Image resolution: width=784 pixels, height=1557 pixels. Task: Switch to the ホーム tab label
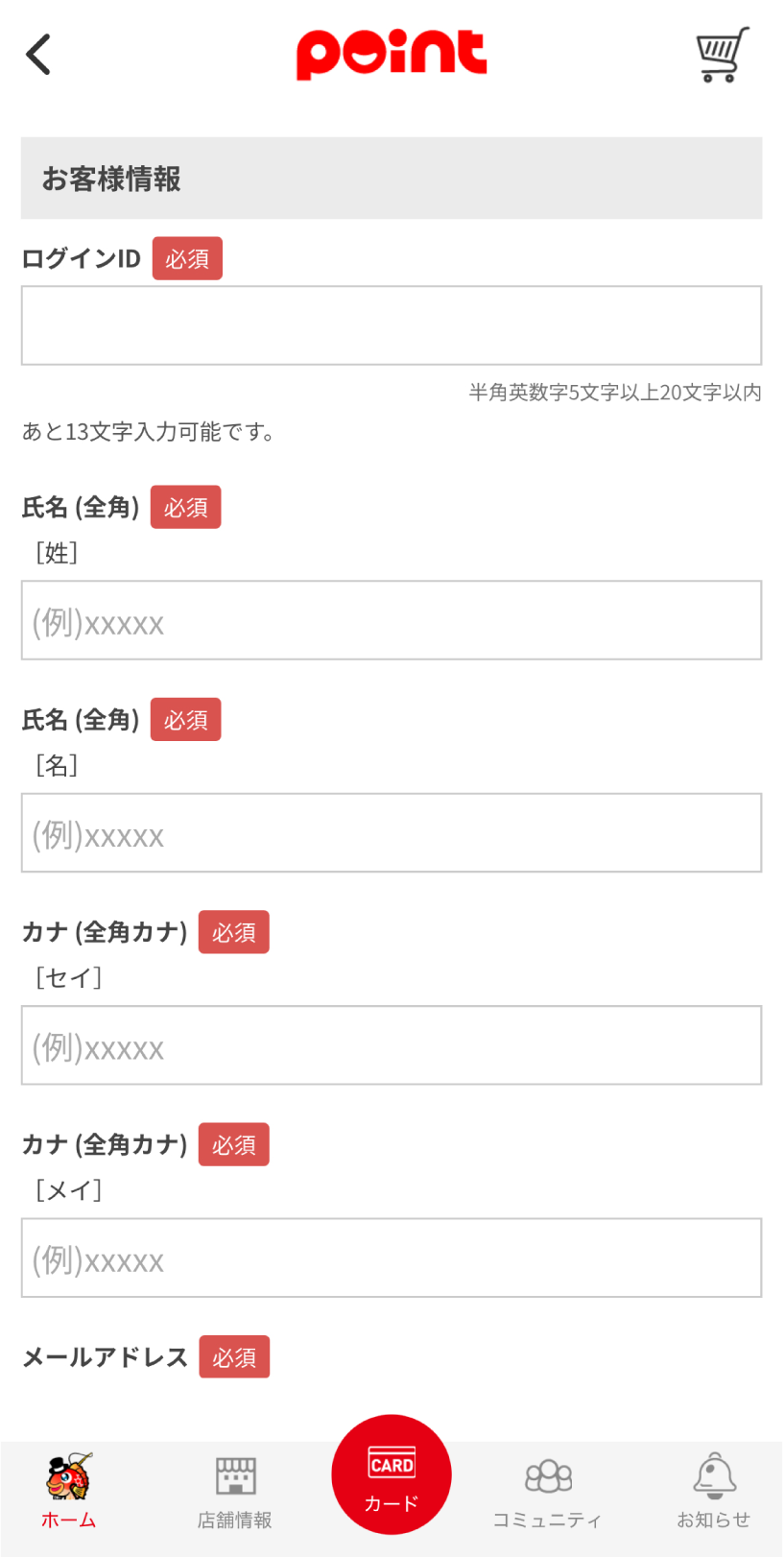pos(69,1520)
